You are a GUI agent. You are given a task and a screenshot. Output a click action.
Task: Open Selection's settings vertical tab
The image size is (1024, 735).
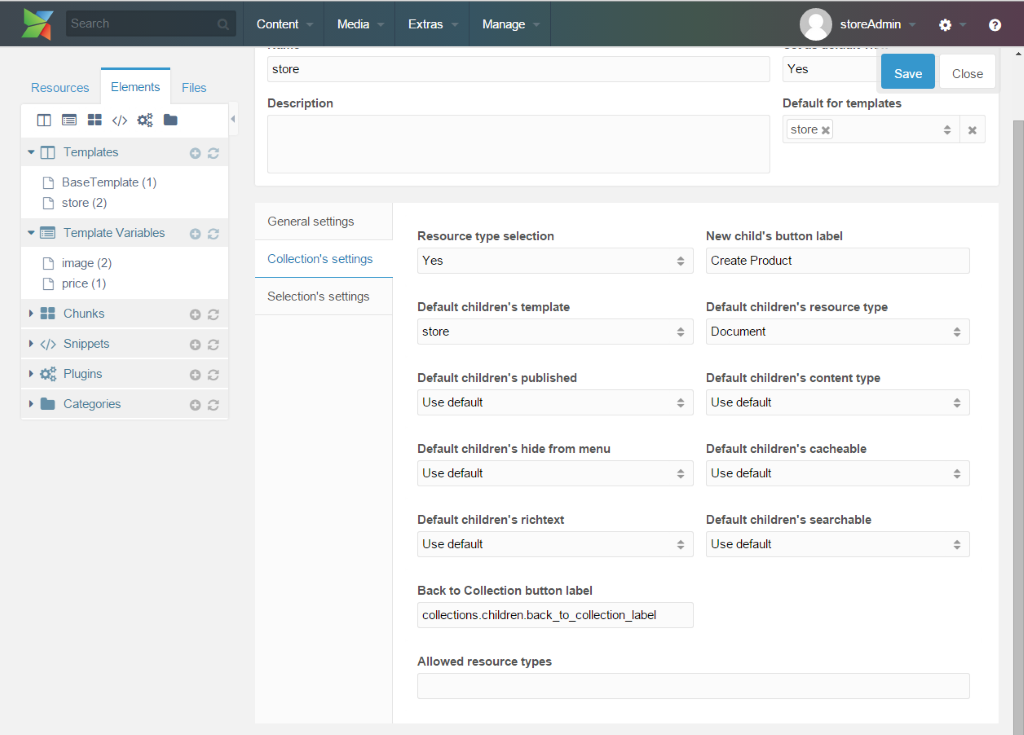(x=324, y=297)
